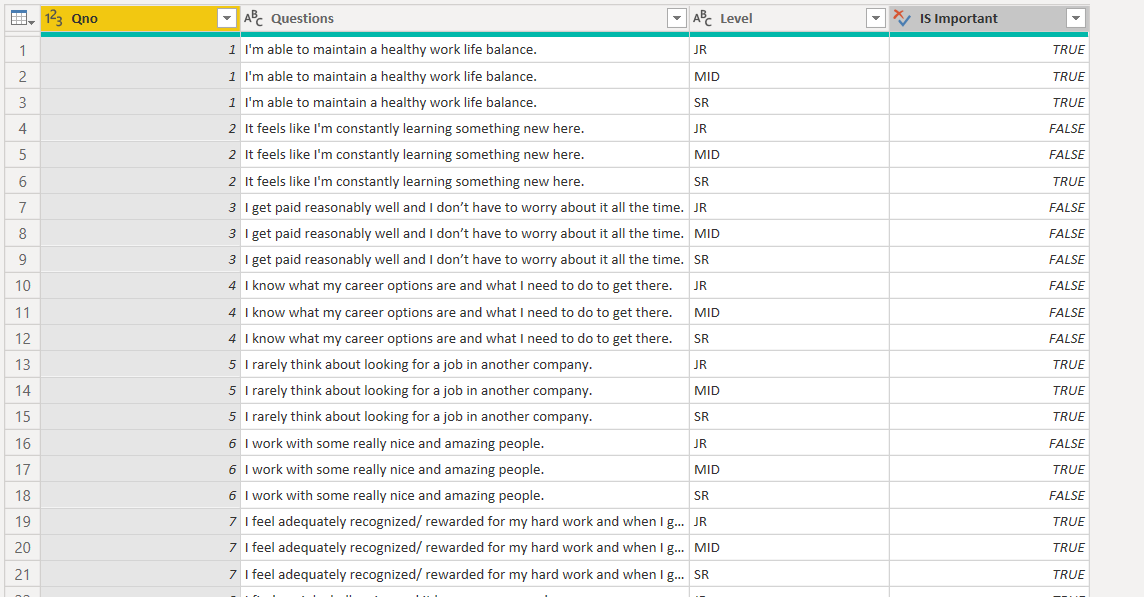Image resolution: width=1144 pixels, height=597 pixels.
Task: Click the ABC data type icon on Questions column
Action: pyautogui.click(x=254, y=18)
